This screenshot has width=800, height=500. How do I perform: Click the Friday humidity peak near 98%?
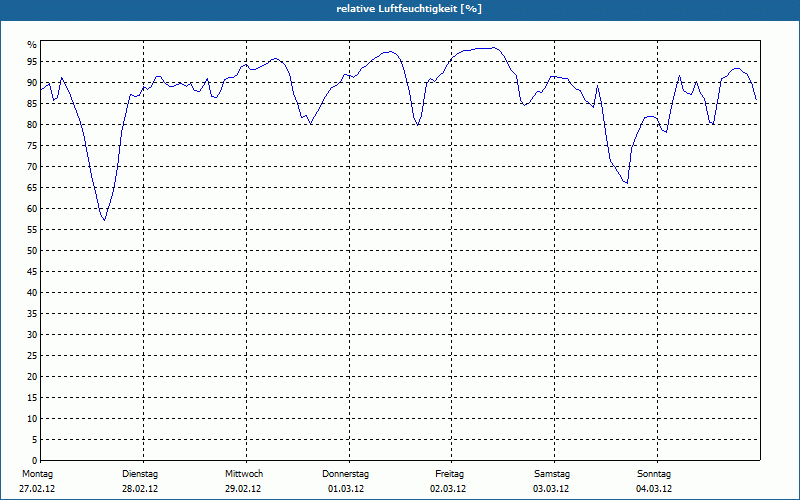(x=492, y=48)
